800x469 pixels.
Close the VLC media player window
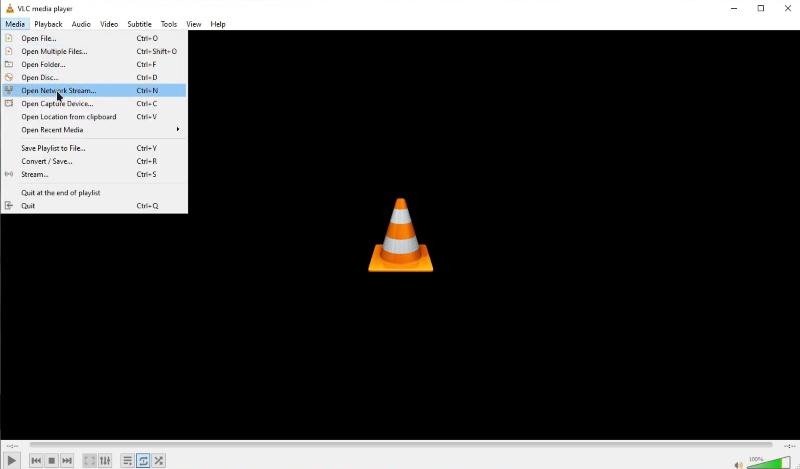pos(787,8)
